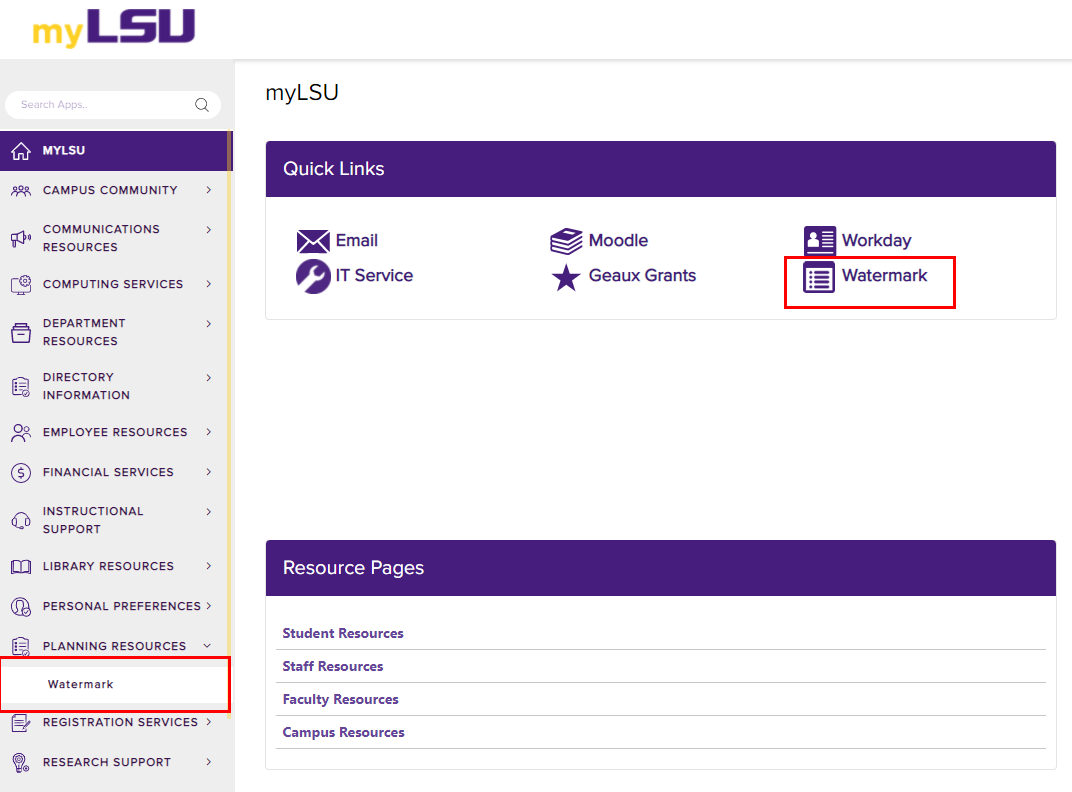The image size is (1072, 792).
Task: Expand Department Resources chevron
Action: click(x=209, y=324)
